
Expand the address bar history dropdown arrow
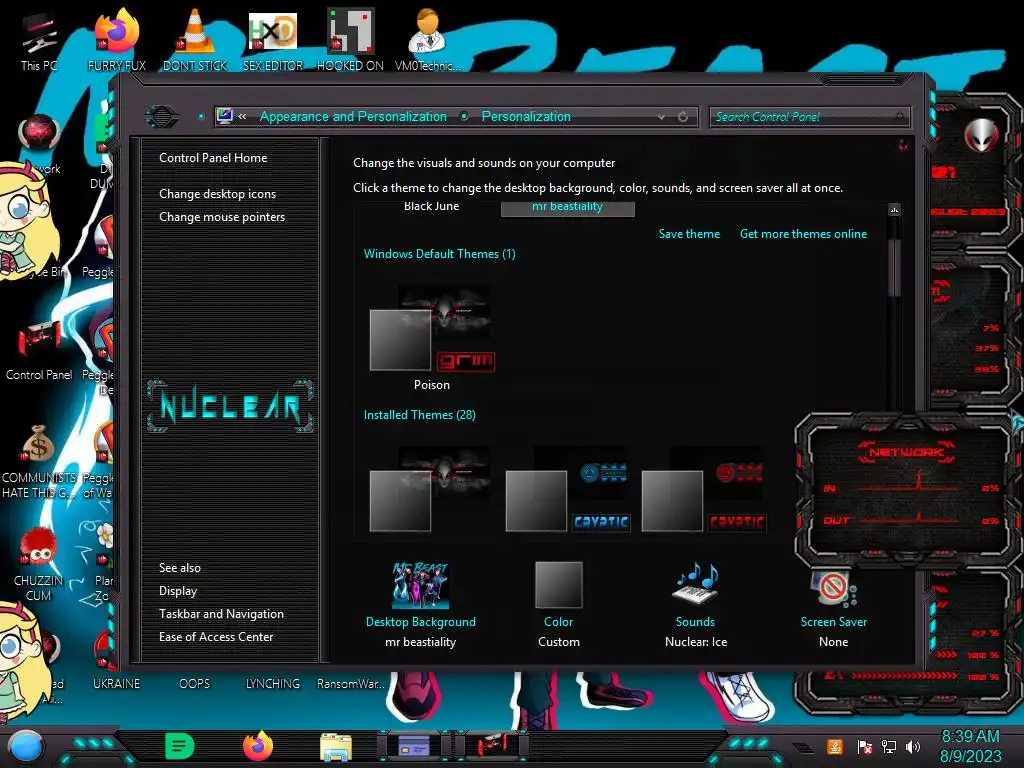pyautogui.click(x=661, y=116)
